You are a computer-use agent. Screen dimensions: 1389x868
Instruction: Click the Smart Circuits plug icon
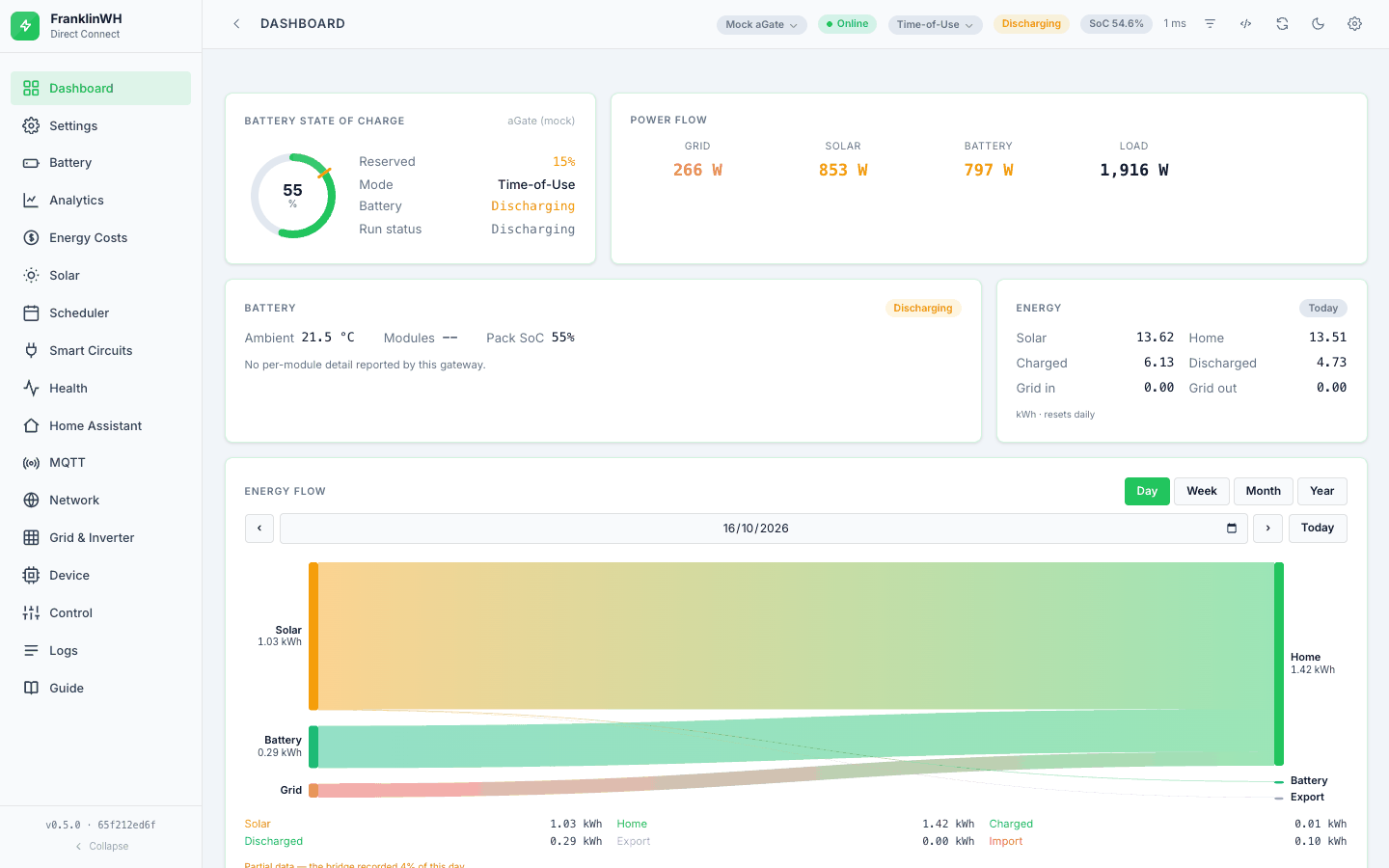pyautogui.click(x=31, y=351)
